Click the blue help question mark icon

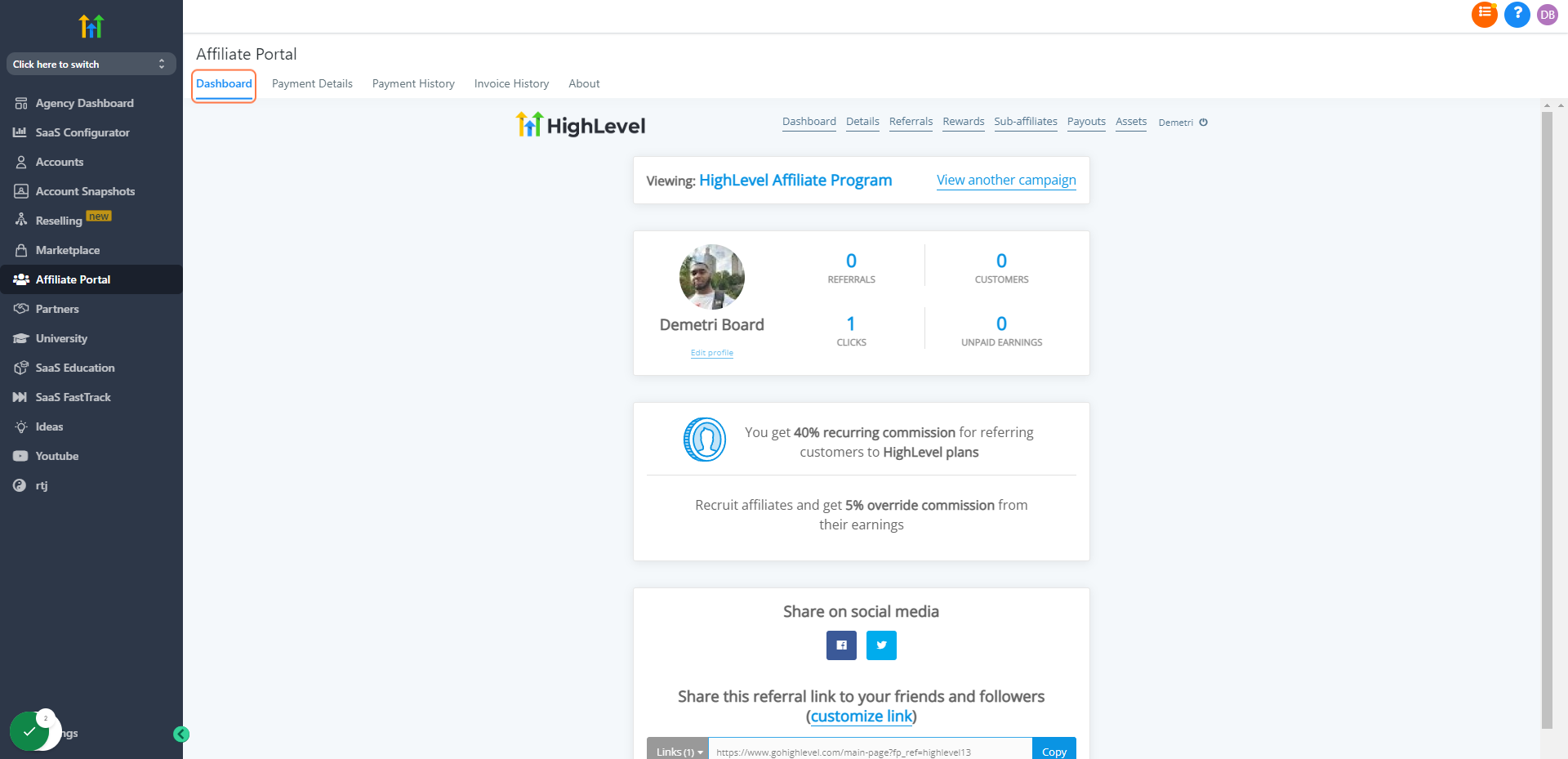tap(1517, 14)
